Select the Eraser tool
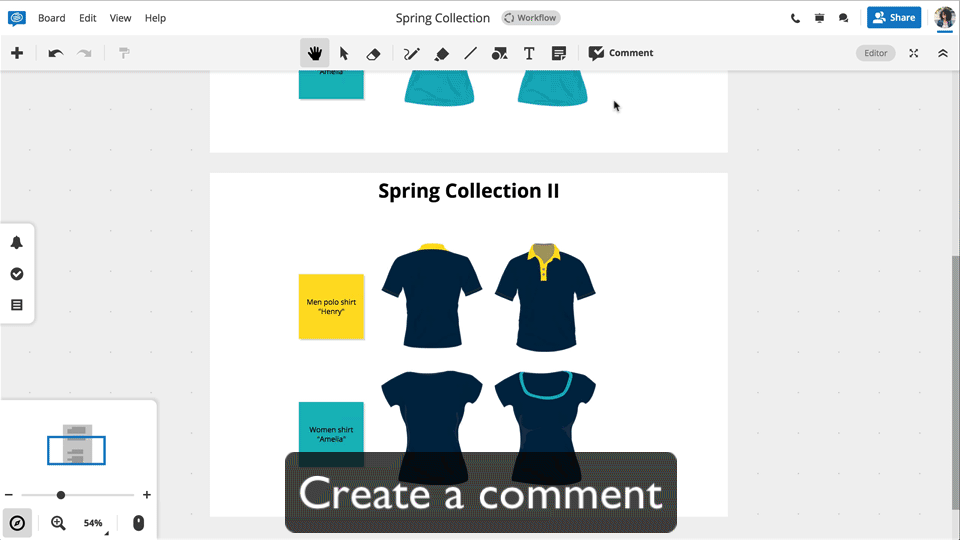This screenshot has width=960, height=540. click(373, 54)
